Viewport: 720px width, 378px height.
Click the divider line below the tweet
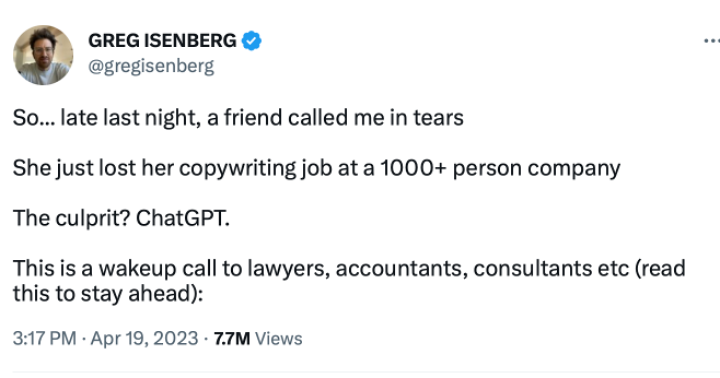366,372
